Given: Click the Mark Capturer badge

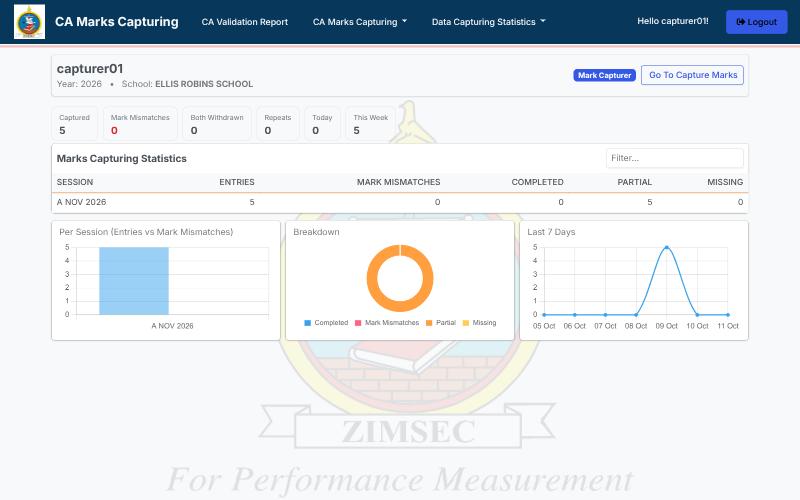Looking at the screenshot, I should pos(604,75).
